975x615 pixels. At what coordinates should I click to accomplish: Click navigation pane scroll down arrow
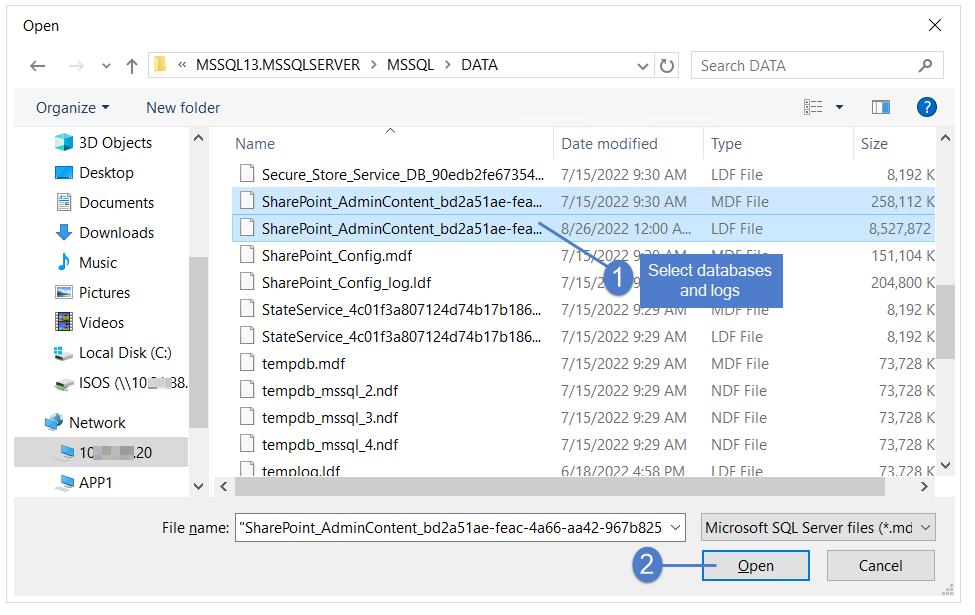click(x=198, y=486)
